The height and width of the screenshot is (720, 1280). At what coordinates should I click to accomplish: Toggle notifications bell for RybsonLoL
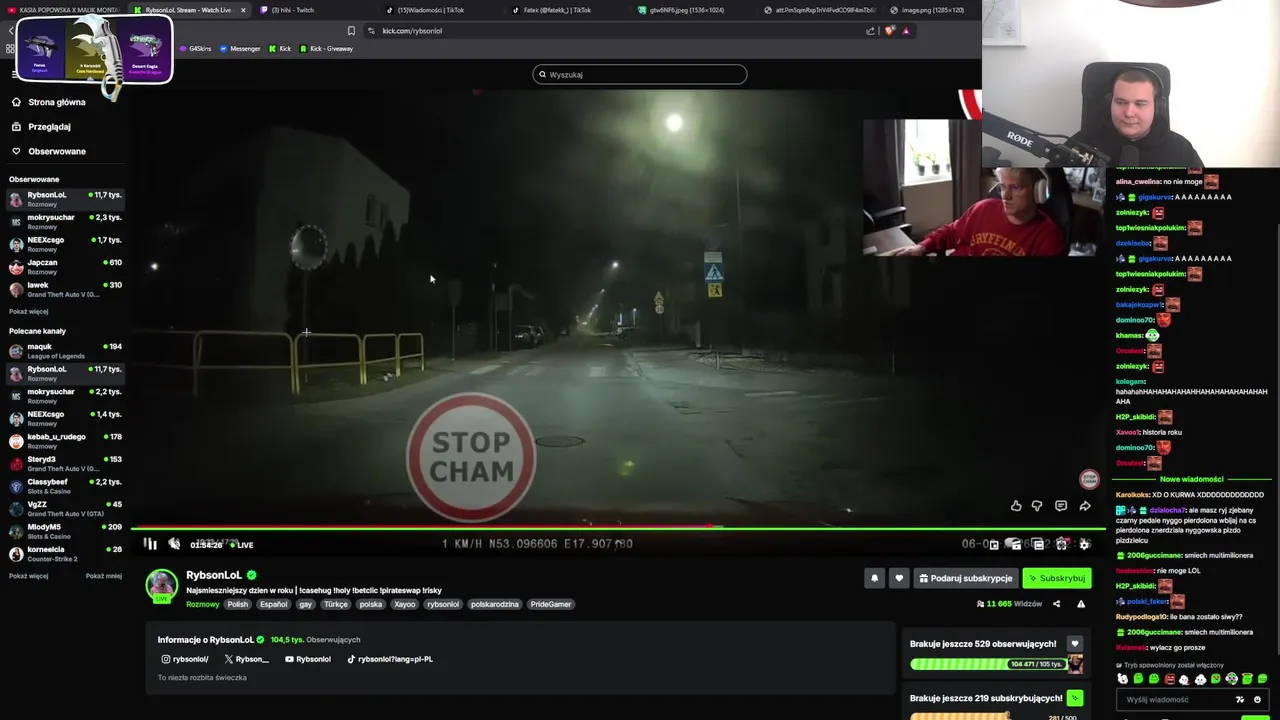pyautogui.click(x=875, y=578)
